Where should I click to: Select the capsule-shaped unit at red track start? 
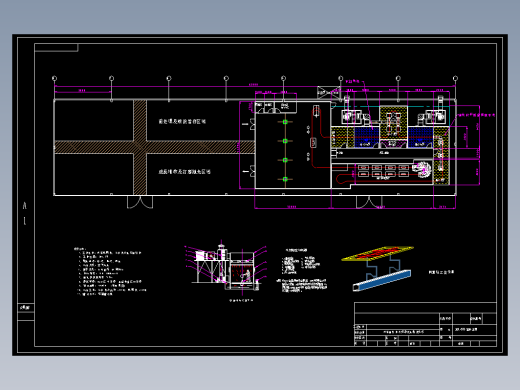tap(316, 111)
